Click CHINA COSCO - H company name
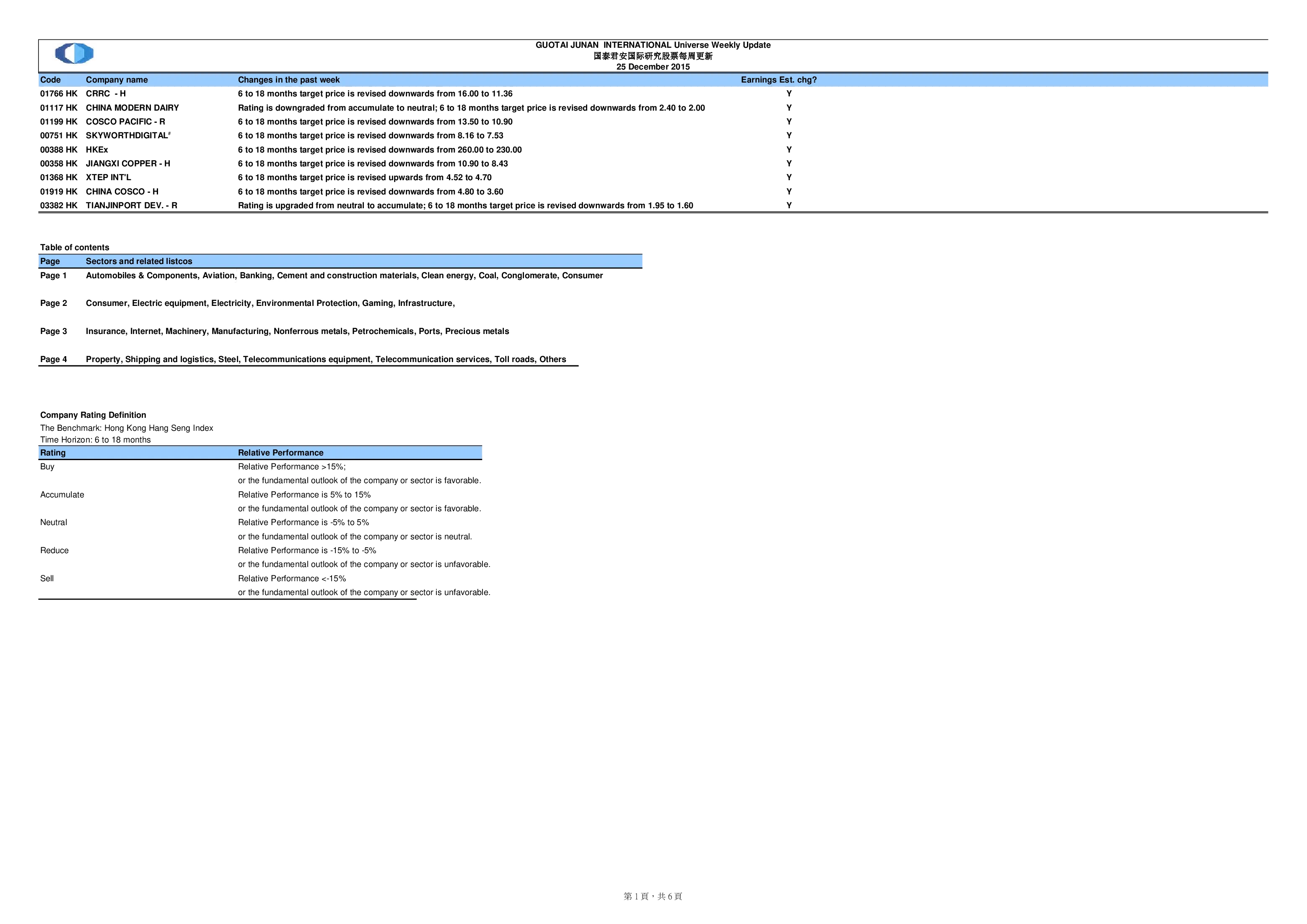Viewport: 1307px width, 924px height. 122,192
